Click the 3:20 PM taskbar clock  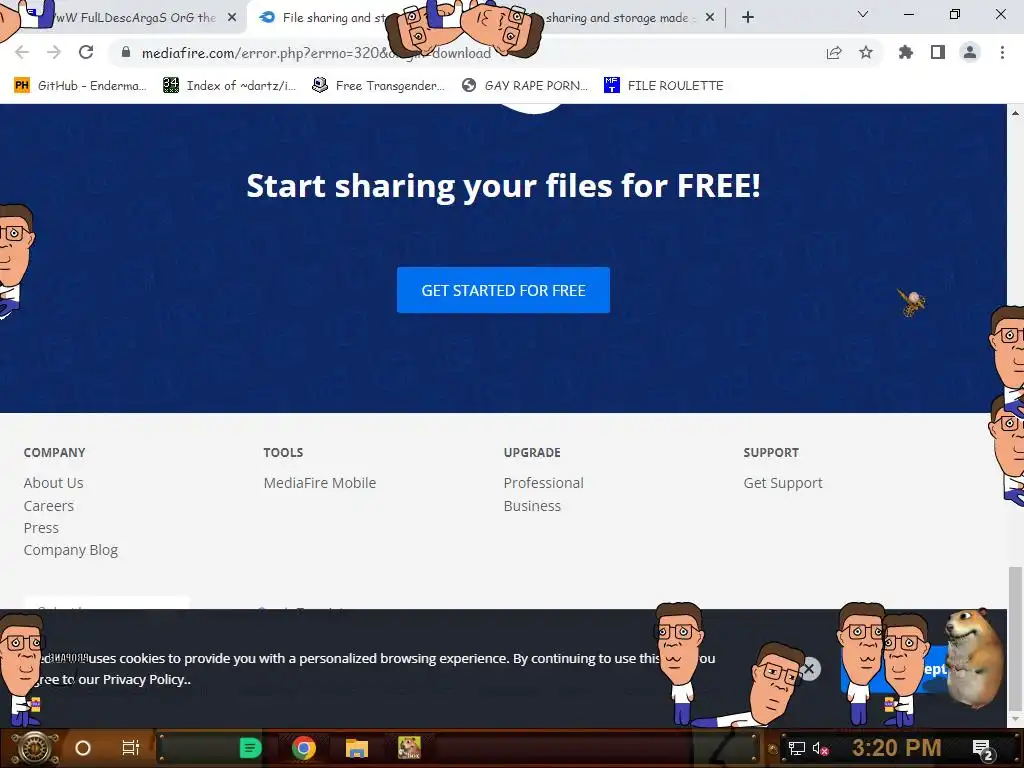point(896,748)
